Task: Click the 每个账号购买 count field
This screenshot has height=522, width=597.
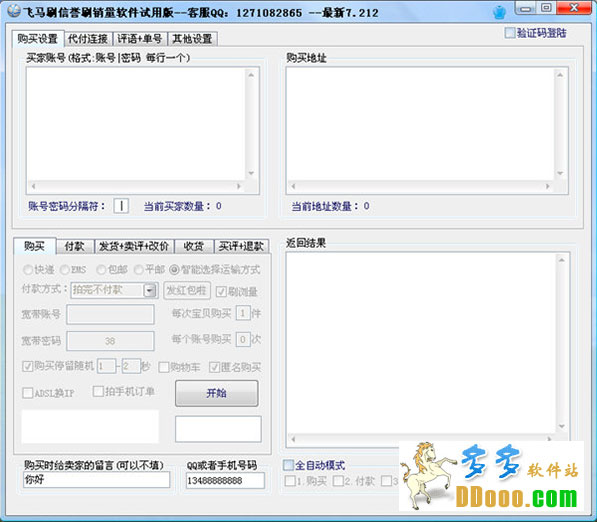Action: pos(243,340)
